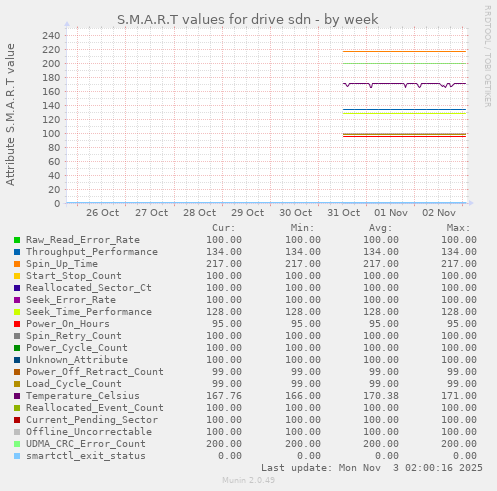
Task: Select the Power_Cycle_Count legend label
Action: click(x=77, y=348)
